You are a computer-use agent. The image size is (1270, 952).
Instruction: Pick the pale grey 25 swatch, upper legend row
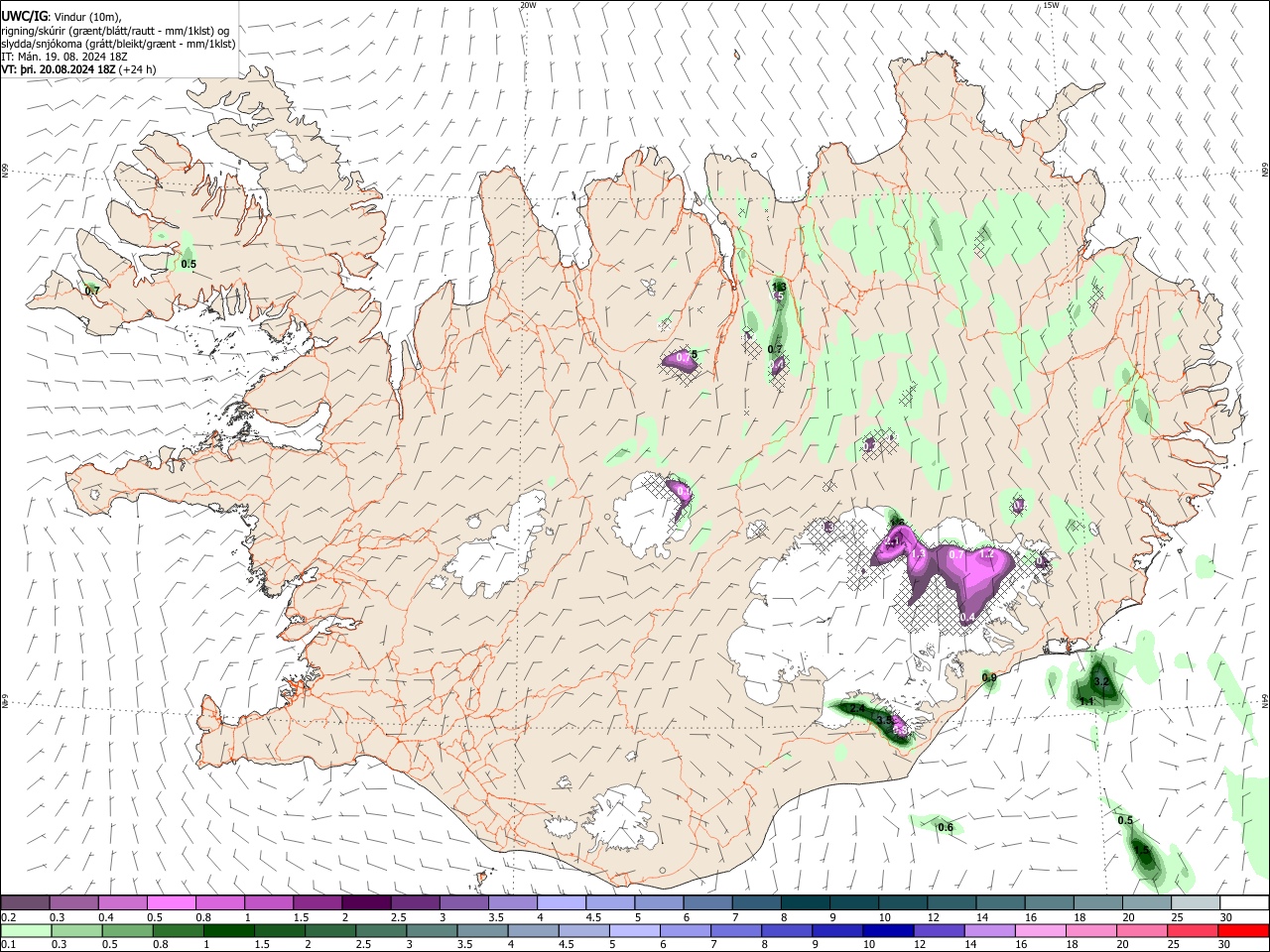(x=1196, y=903)
